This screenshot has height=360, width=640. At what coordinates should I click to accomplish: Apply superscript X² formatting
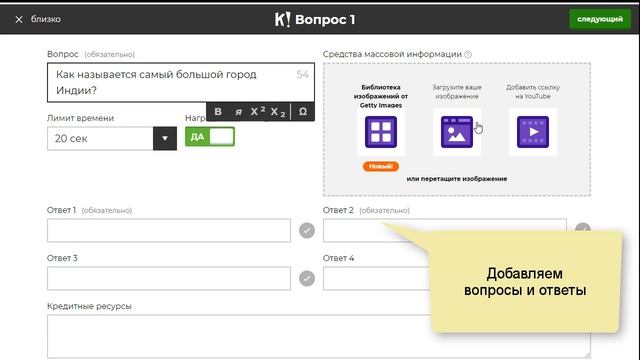258,111
